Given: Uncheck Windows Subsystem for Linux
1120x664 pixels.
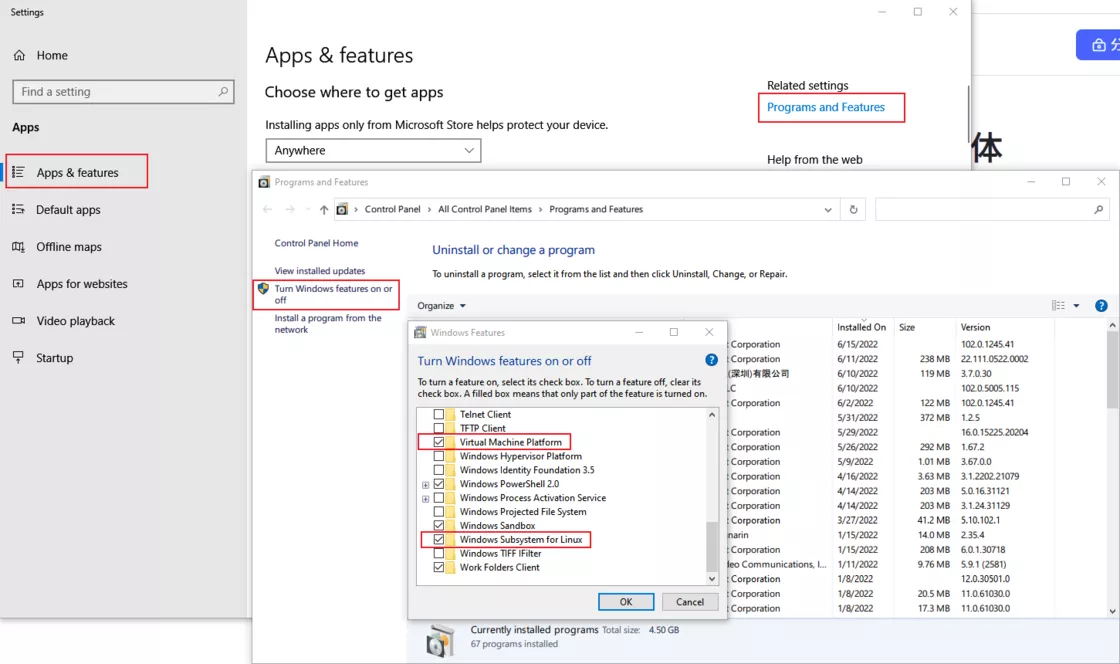Looking at the screenshot, I should pos(439,540).
